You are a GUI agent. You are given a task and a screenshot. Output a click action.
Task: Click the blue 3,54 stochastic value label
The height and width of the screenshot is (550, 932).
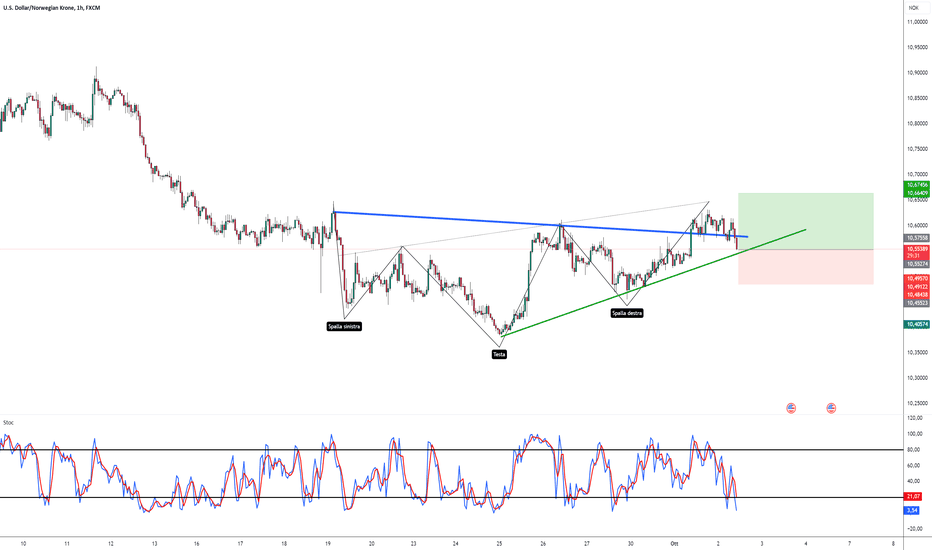912,510
